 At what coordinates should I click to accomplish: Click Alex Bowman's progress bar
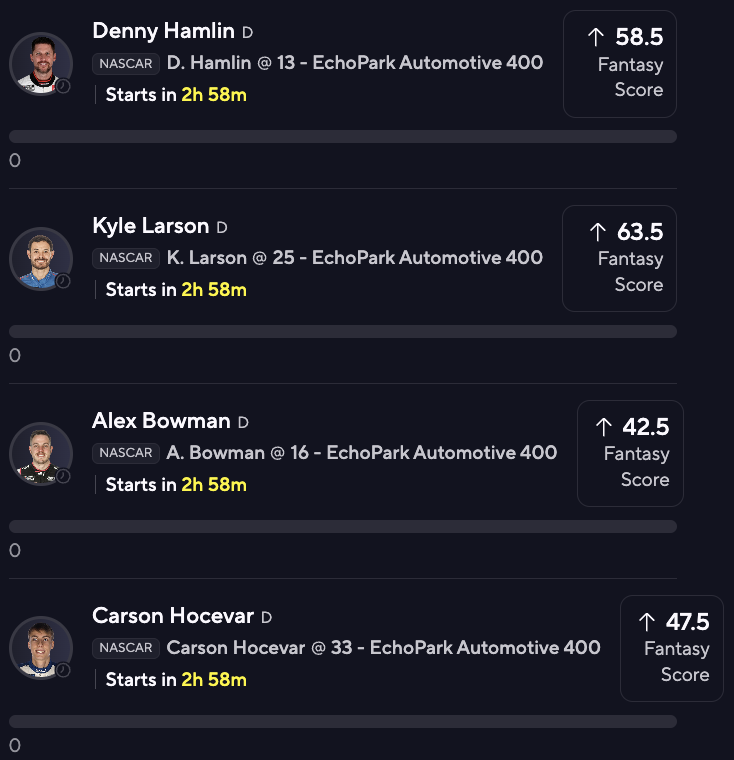coord(343,526)
